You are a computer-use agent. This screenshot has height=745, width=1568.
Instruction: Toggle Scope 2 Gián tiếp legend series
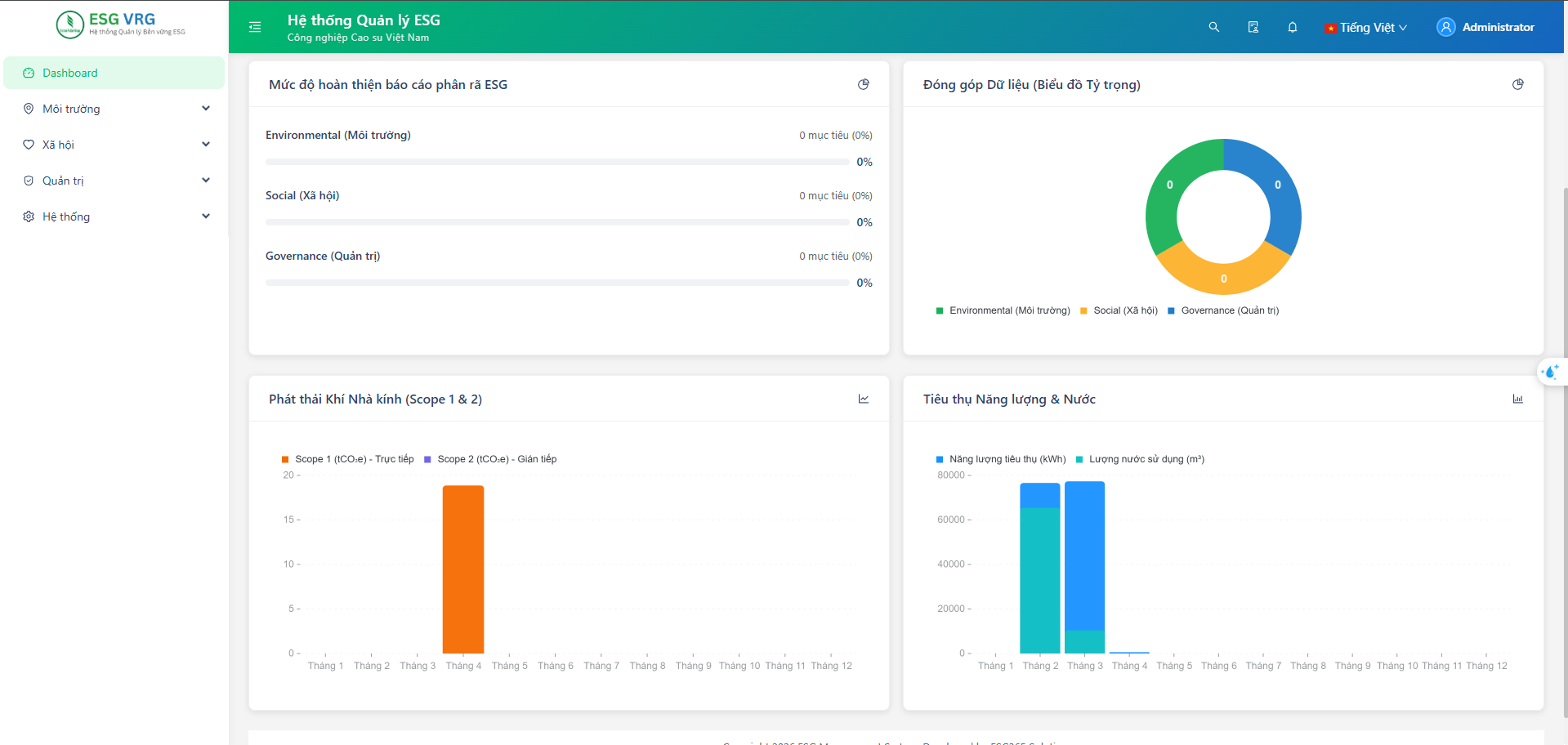490,459
